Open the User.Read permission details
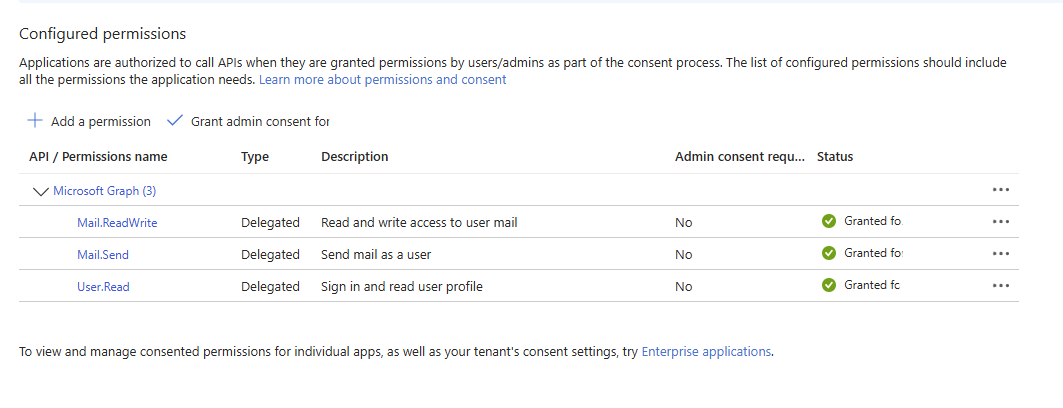 click(103, 286)
